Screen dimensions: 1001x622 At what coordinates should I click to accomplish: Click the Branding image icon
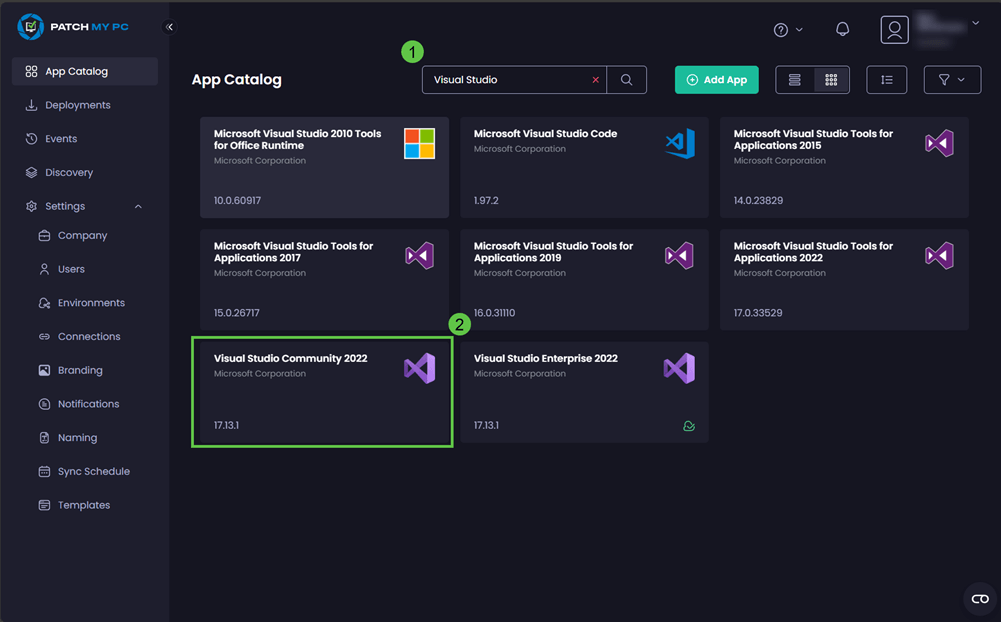(x=44, y=370)
